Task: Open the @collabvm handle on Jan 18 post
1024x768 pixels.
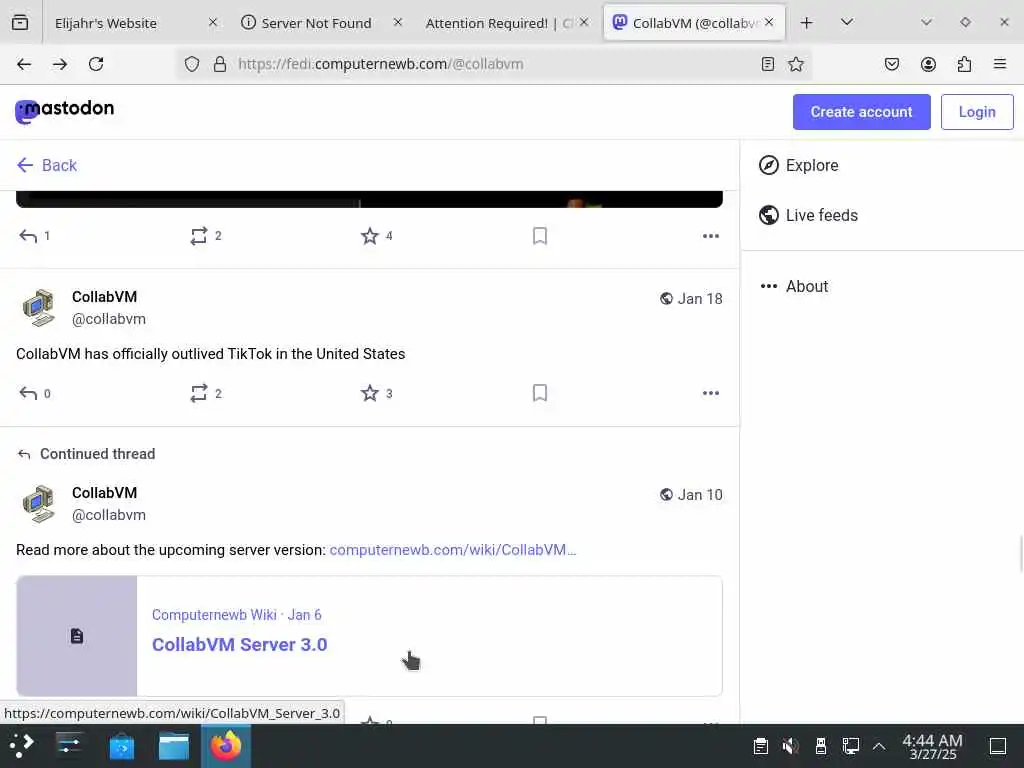Action: point(109,319)
